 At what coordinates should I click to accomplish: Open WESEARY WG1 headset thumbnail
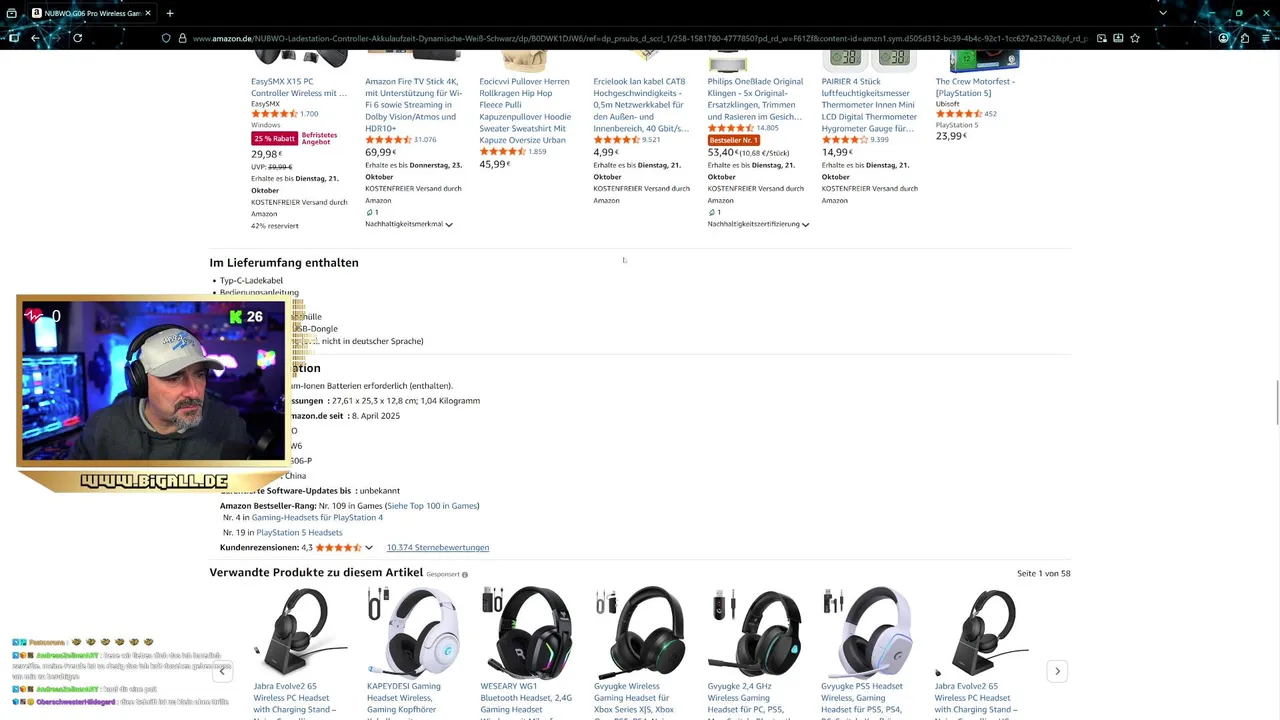pyautogui.click(x=527, y=633)
